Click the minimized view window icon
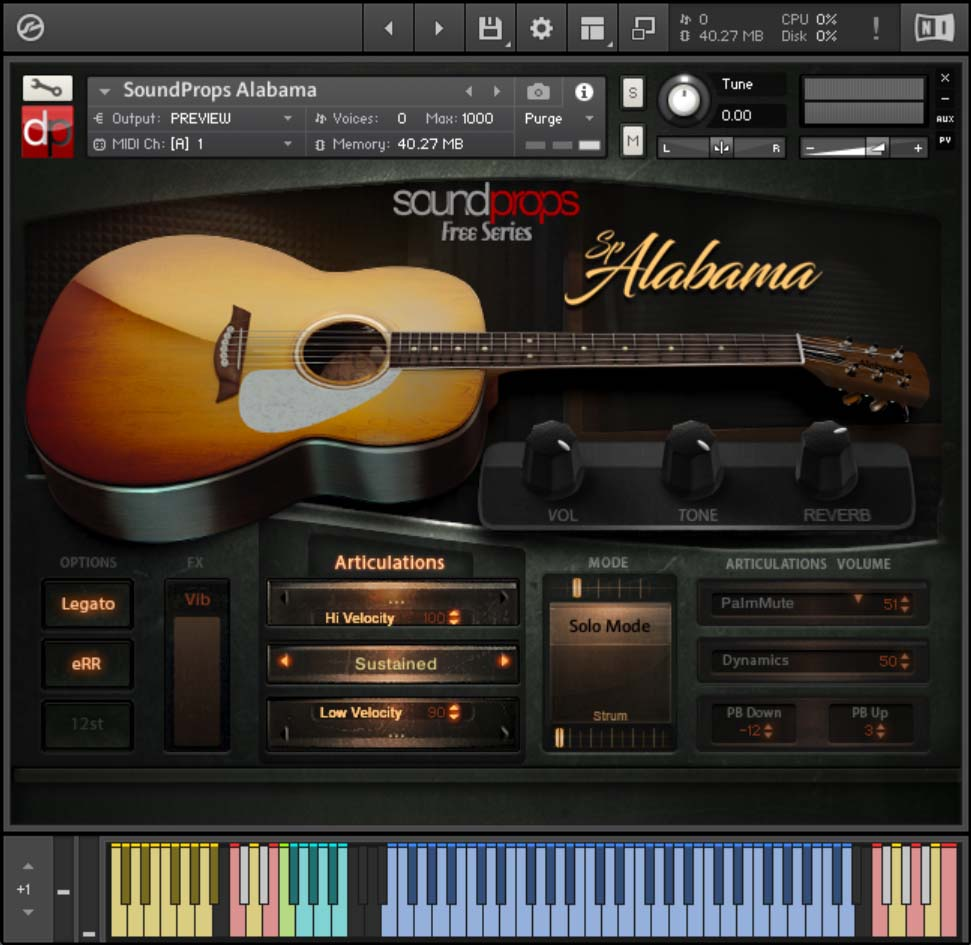Screen dimensions: 971x945 coord(643,29)
